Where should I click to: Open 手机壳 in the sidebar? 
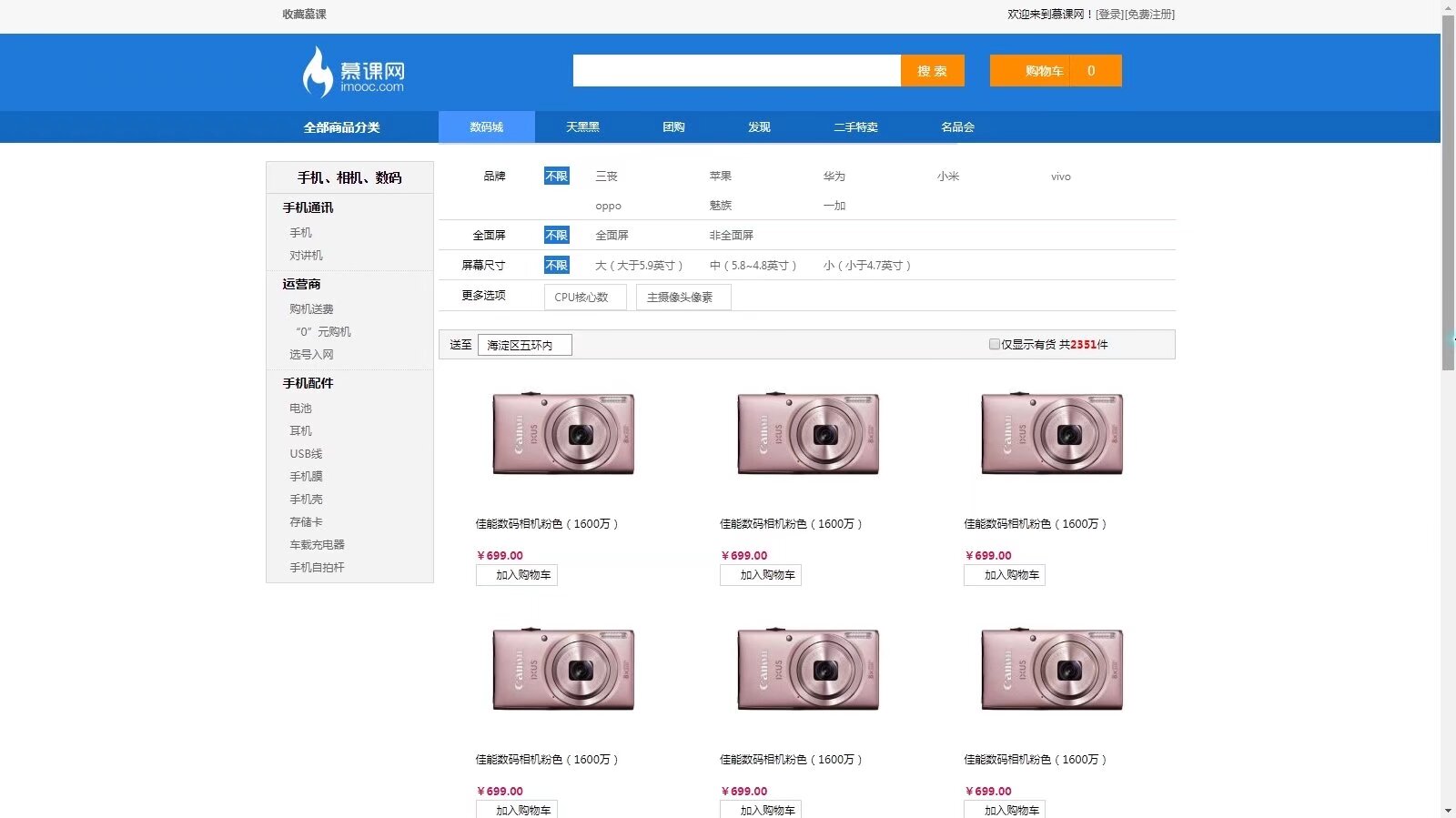[306, 500]
